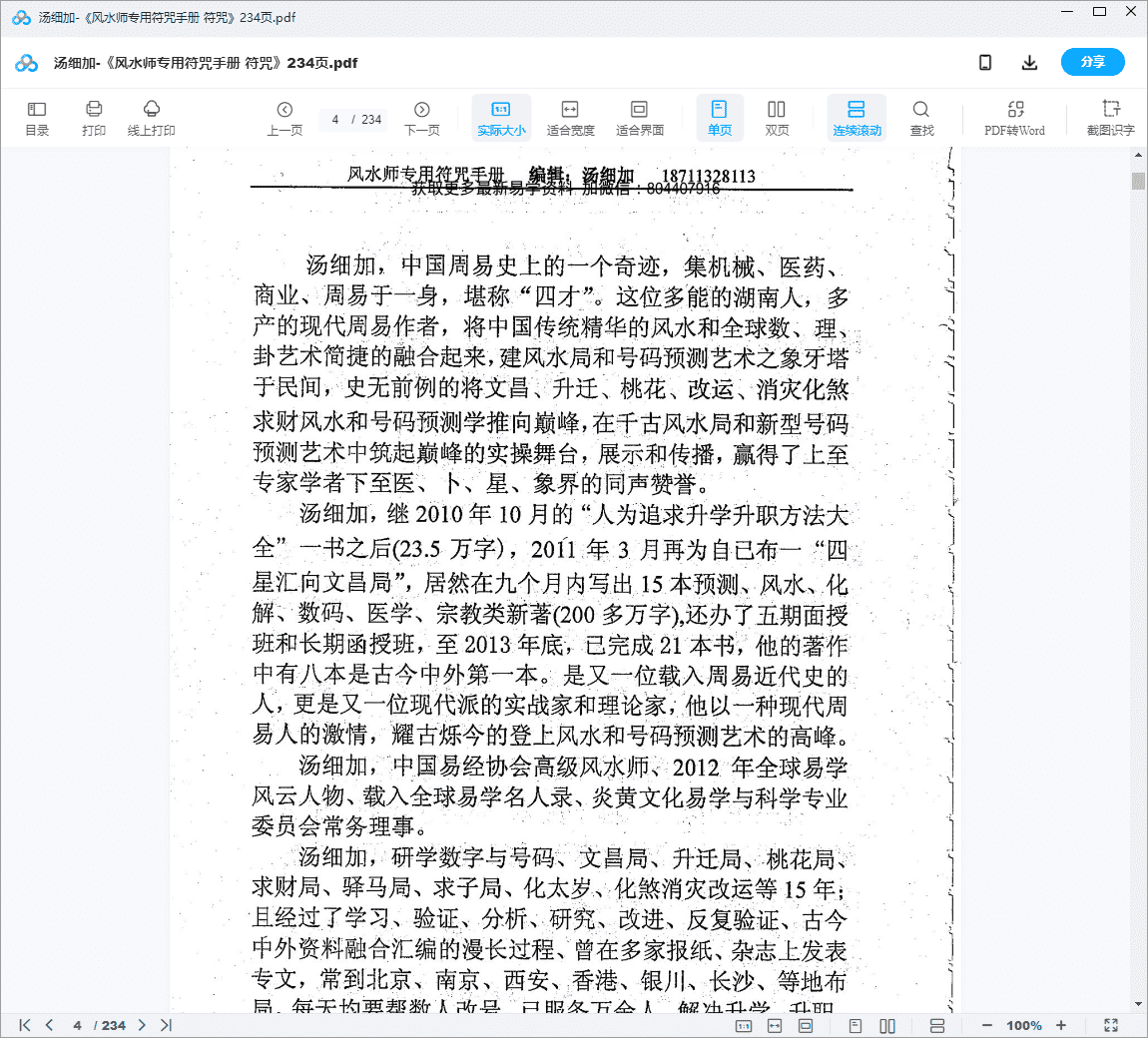Start 截图识字 screenshot OCR
Viewport: 1148px width, 1038px height.
pos(1110,117)
